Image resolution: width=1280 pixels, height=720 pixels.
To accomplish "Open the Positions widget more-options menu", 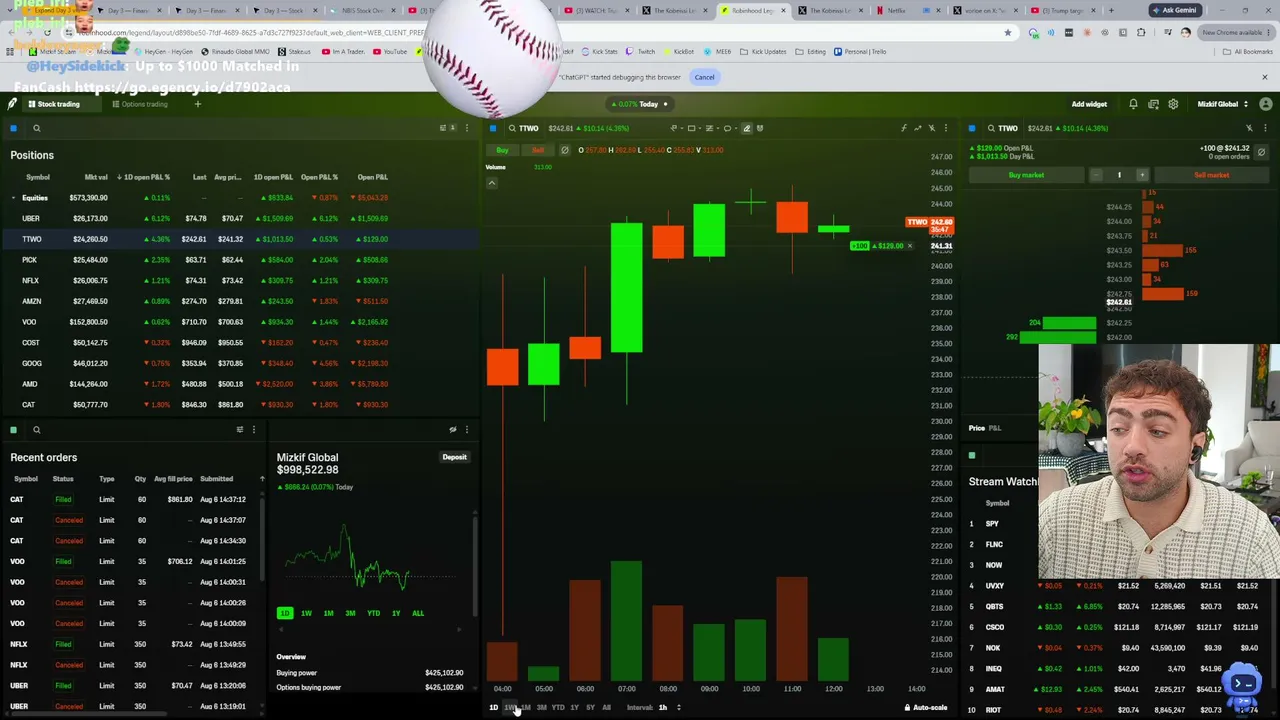I will coord(466,128).
